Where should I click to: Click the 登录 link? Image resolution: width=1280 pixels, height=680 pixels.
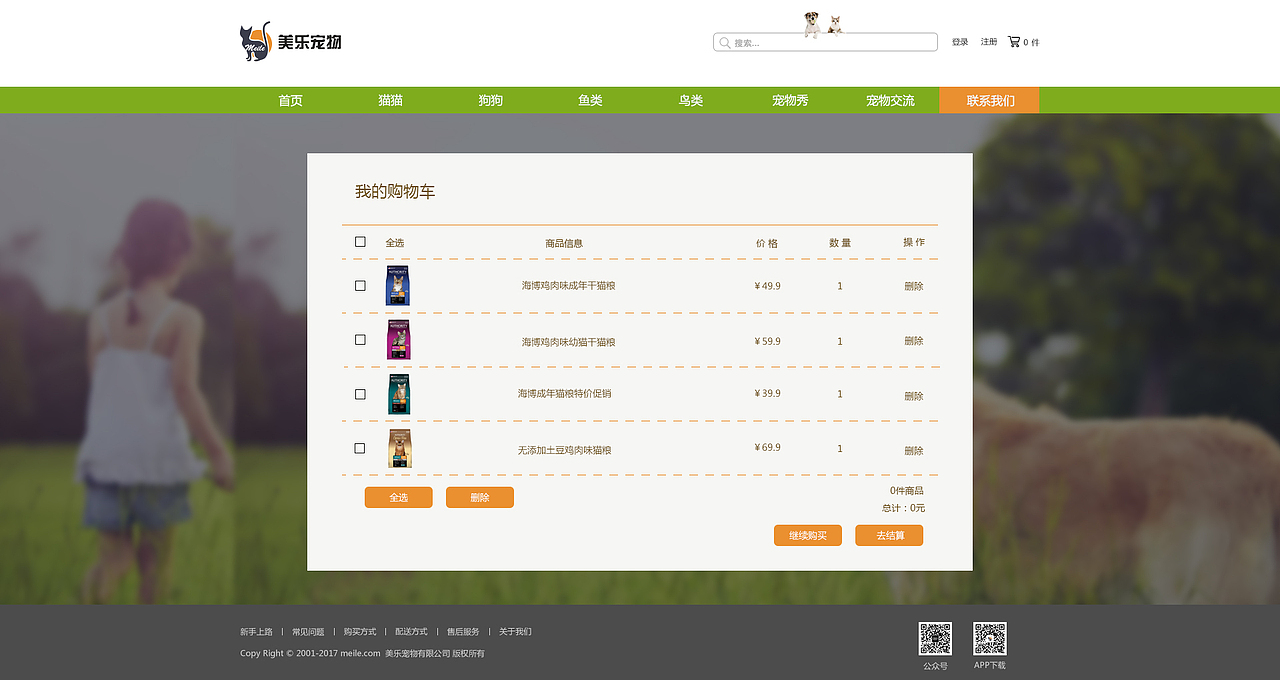click(x=960, y=42)
